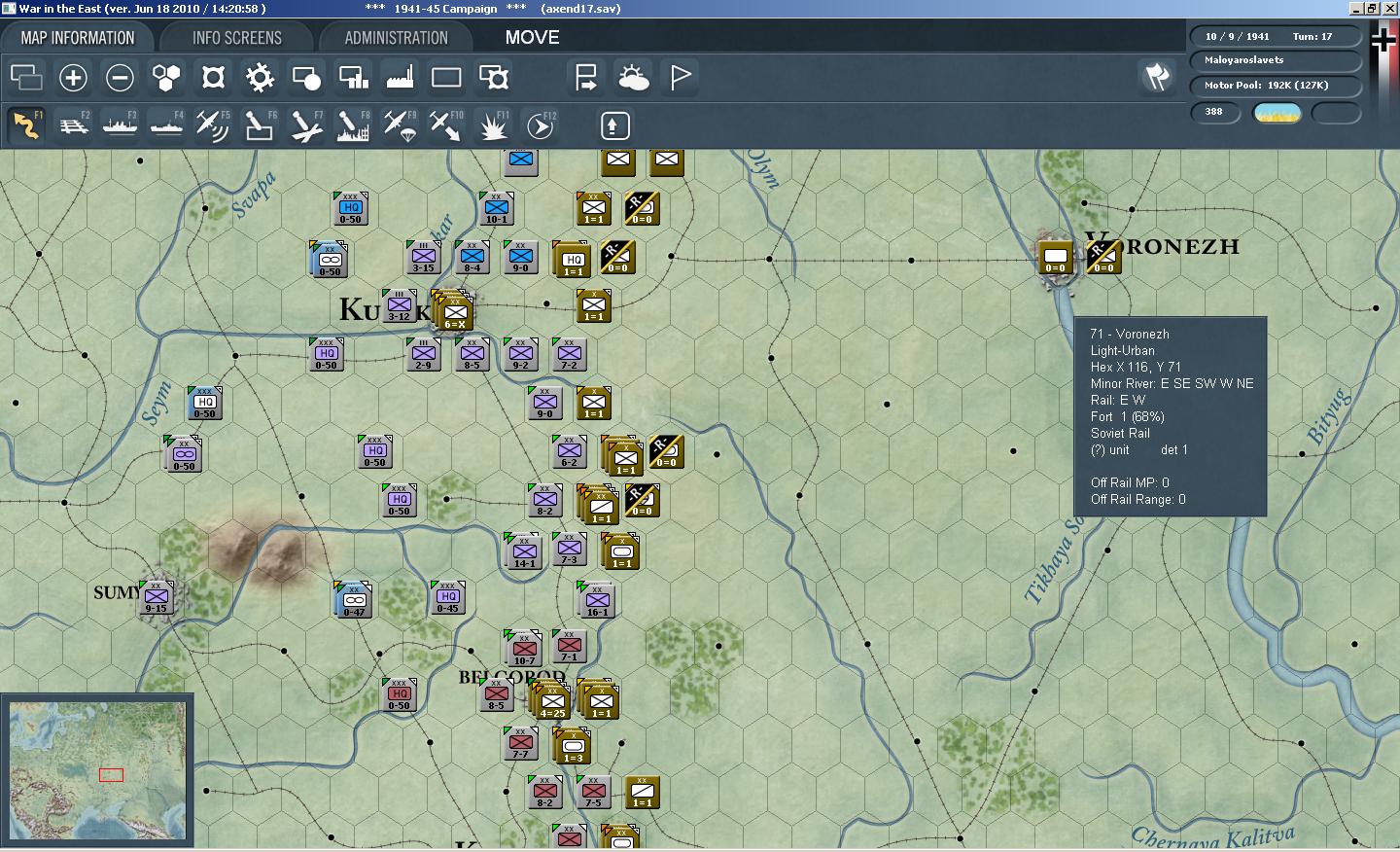
Task: Toggle the gear-shaped display option icon
Action: pyautogui.click(x=260, y=78)
